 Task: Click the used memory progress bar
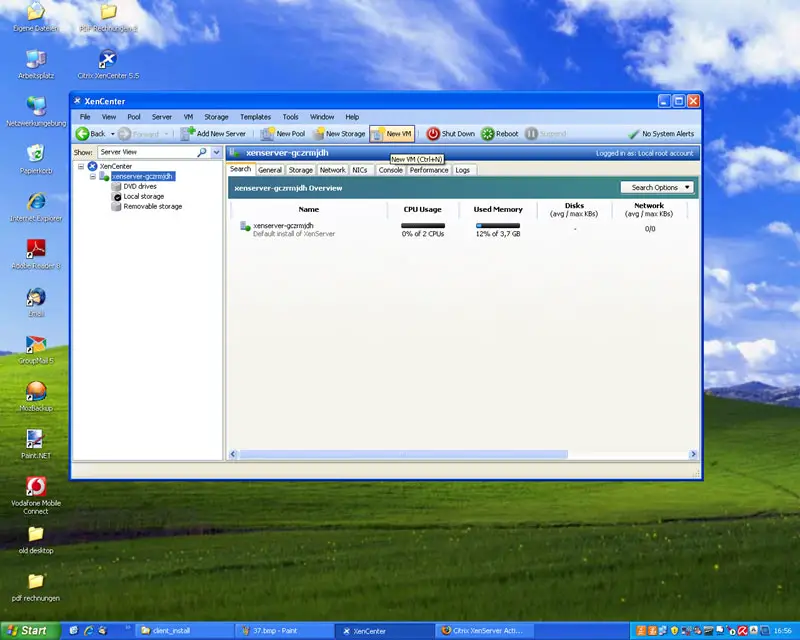pos(498,226)
